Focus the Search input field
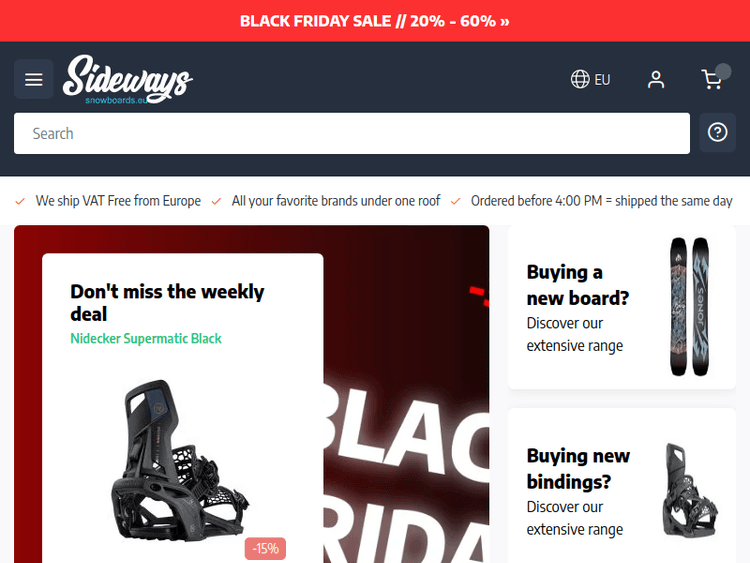 352,133
